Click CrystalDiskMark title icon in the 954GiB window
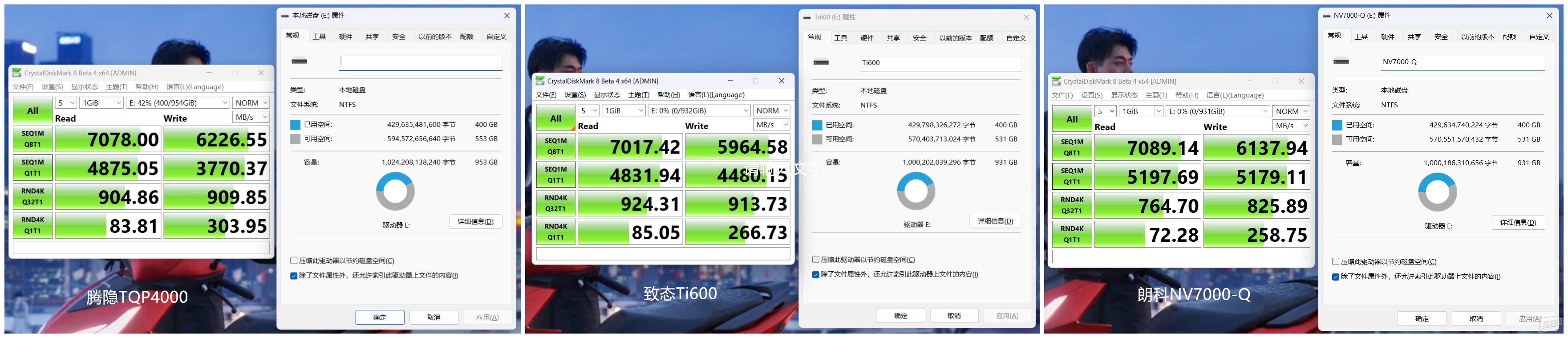Viewport: 1568px width, 338px height. point(17,73)
